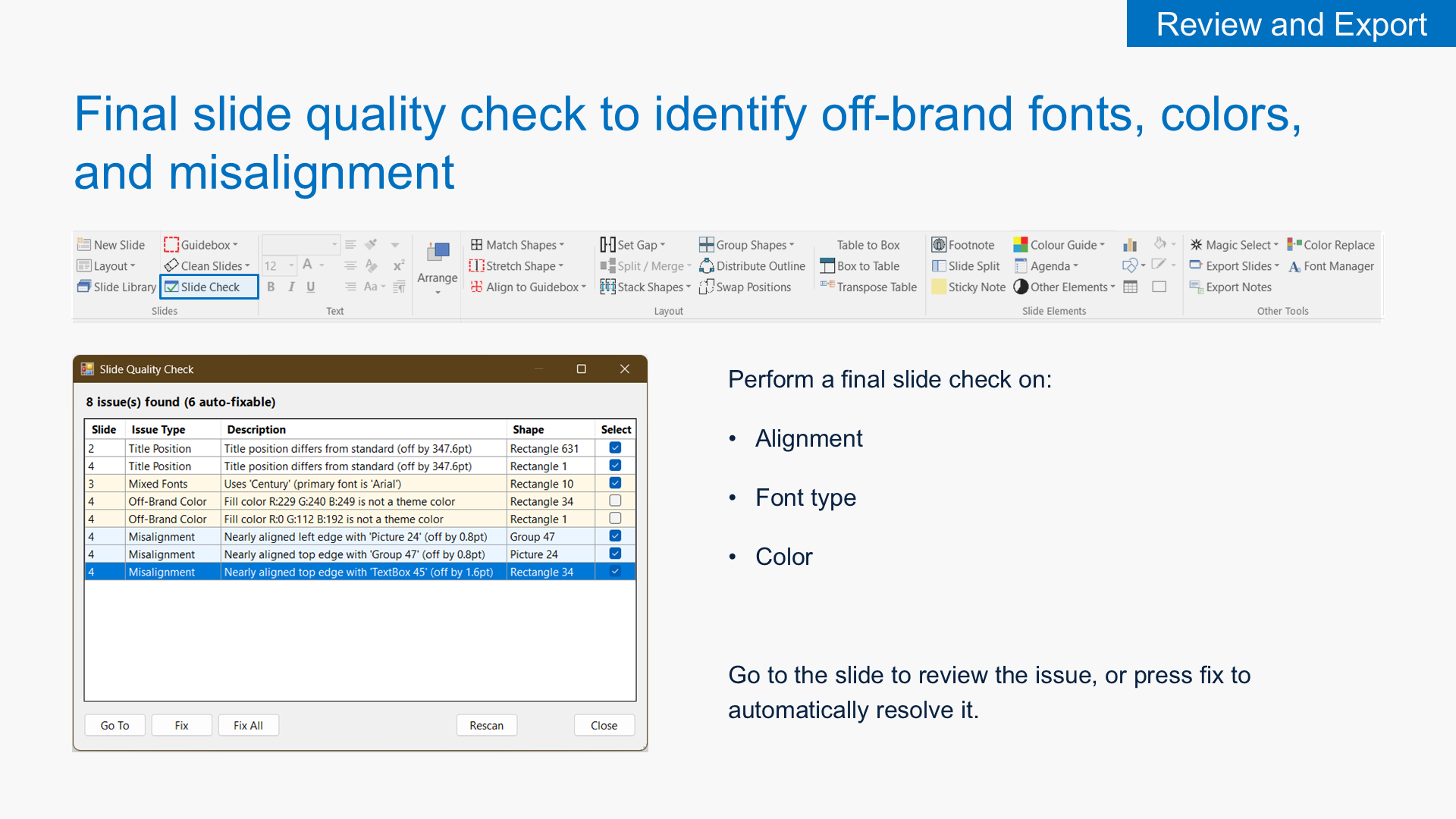Click the Slide Check button in ribbon
This screenshot has width=1456, height=819.
[209, 287]
